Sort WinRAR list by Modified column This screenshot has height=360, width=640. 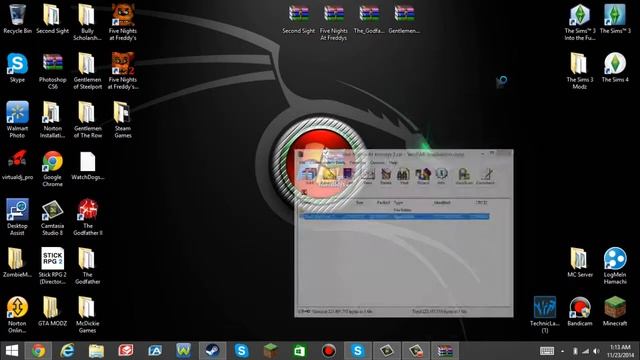tap(442, 202)
